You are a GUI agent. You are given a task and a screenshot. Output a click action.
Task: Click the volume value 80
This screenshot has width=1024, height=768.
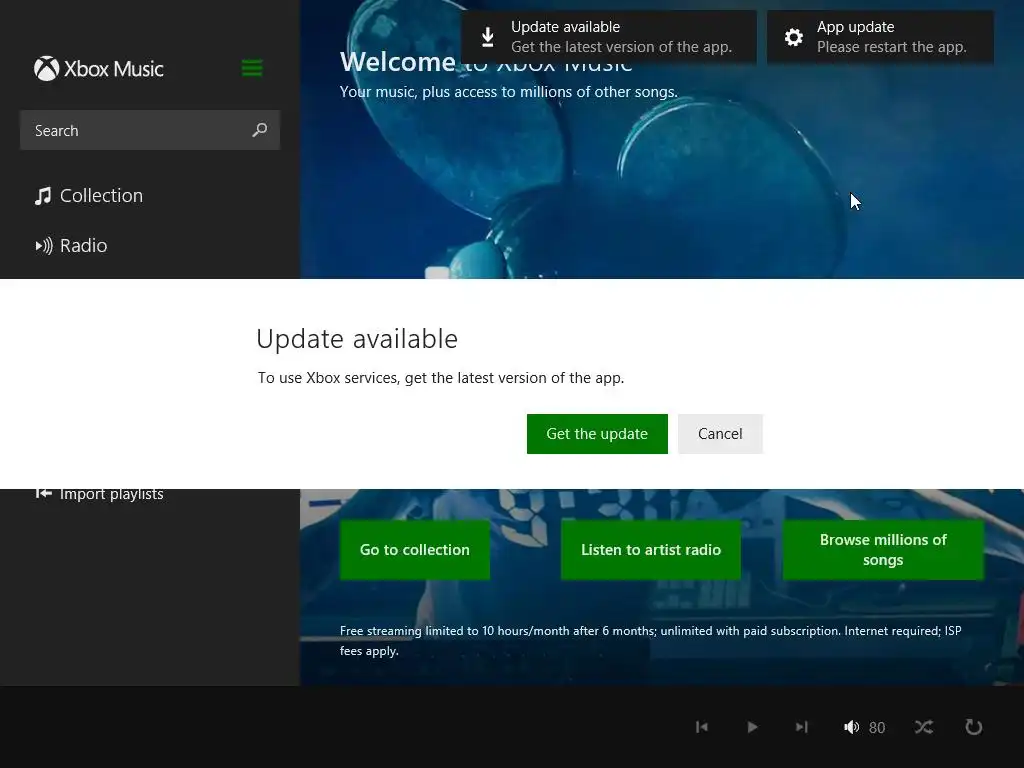point(877,728)
